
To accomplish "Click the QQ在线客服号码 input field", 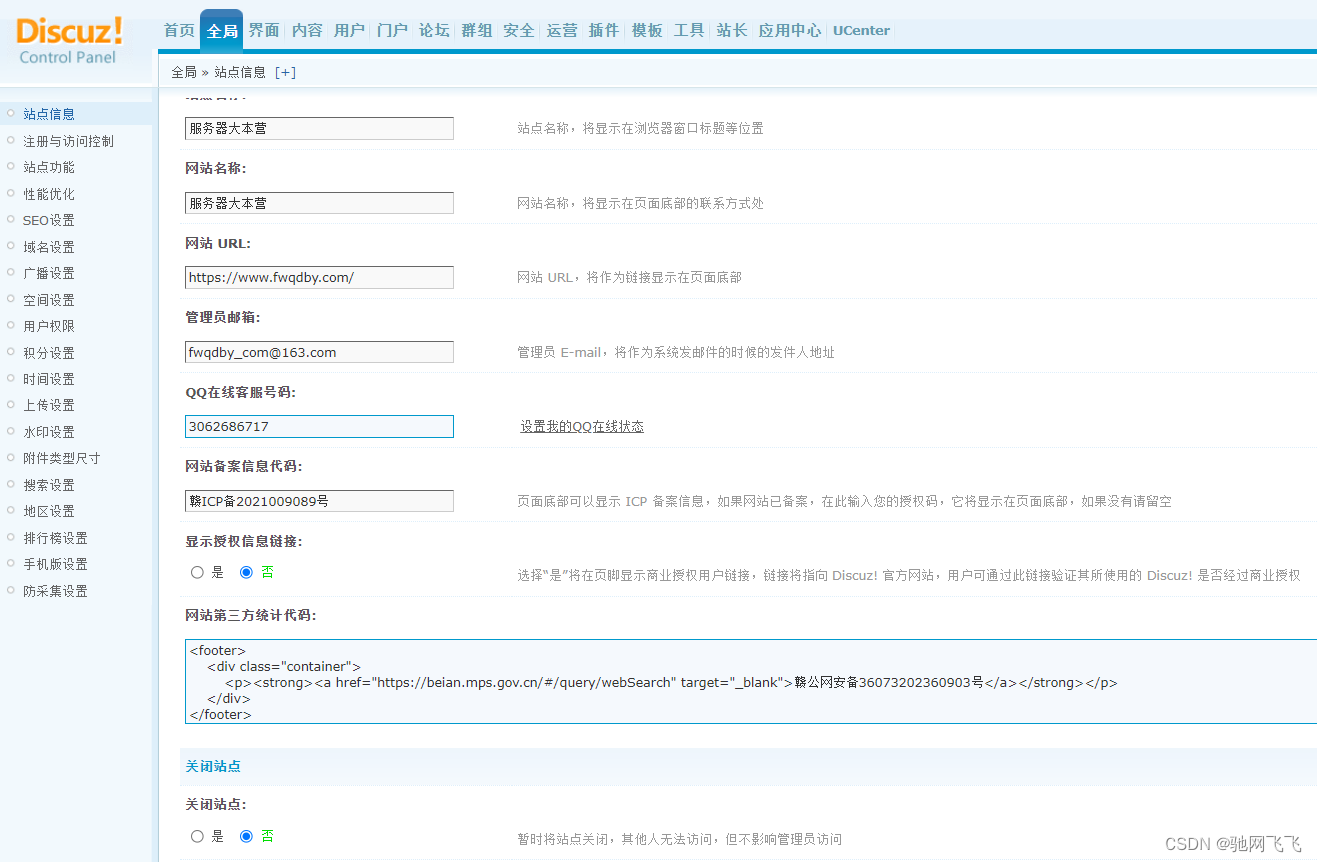I will pos(319,426).
